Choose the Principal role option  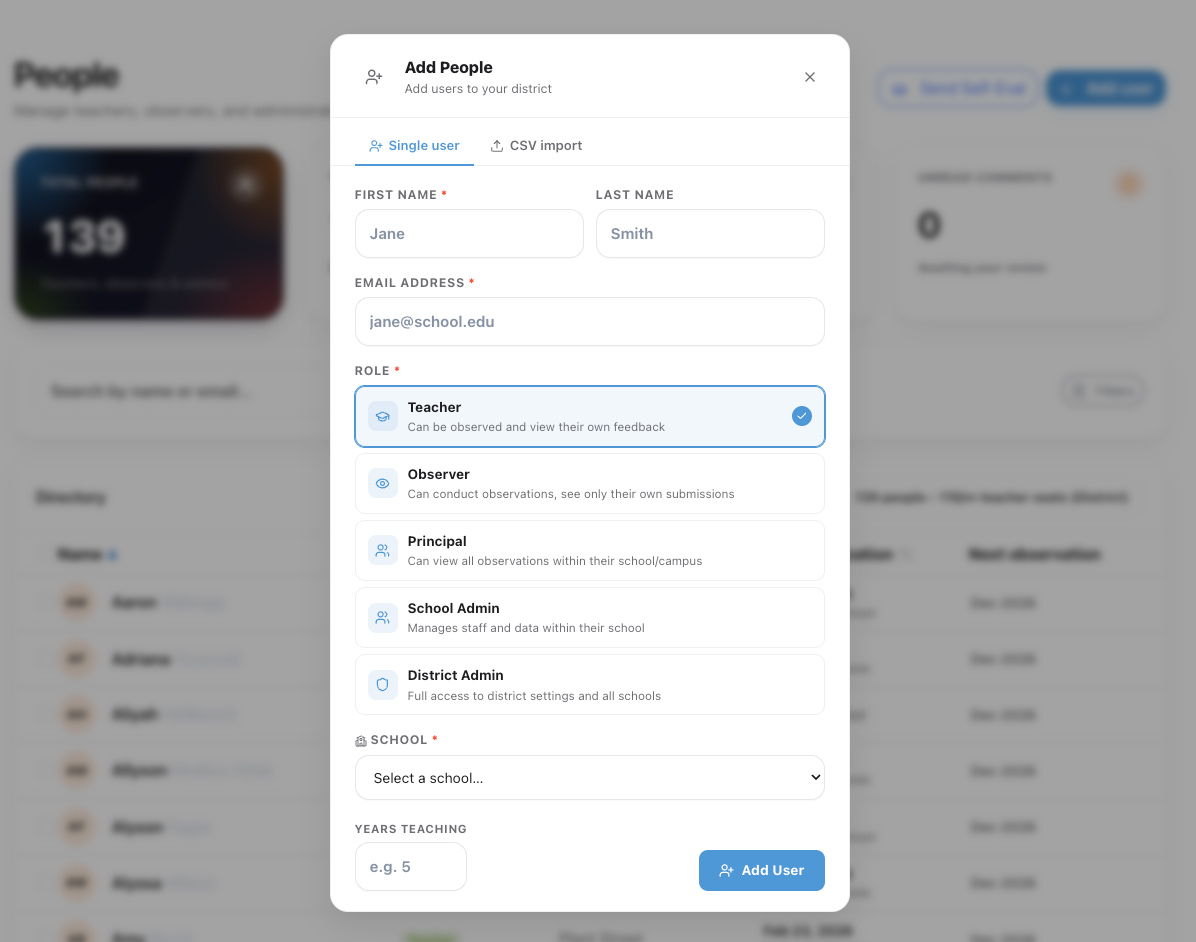590,551
